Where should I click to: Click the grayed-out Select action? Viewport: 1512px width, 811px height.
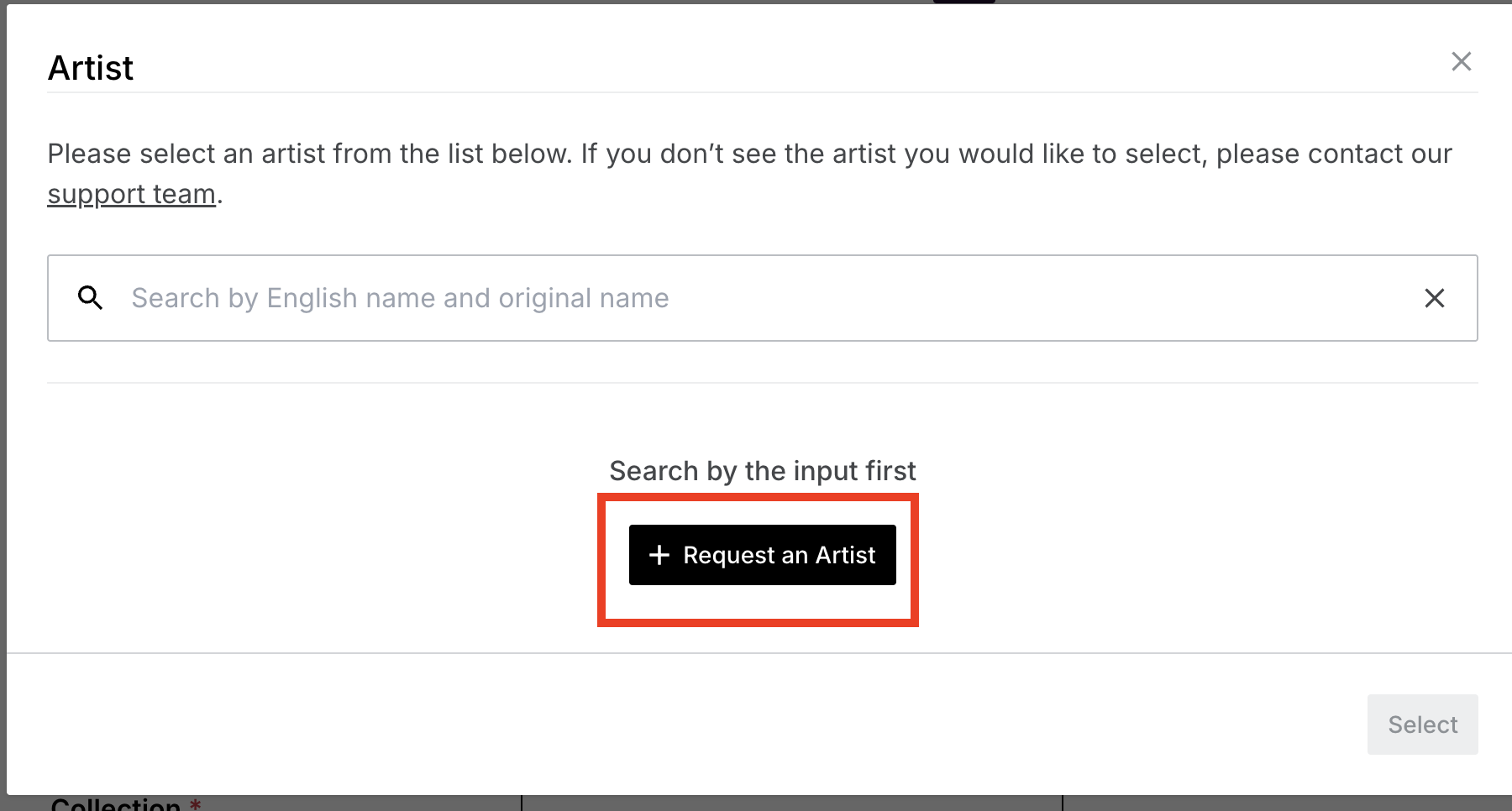point(1422,724)
